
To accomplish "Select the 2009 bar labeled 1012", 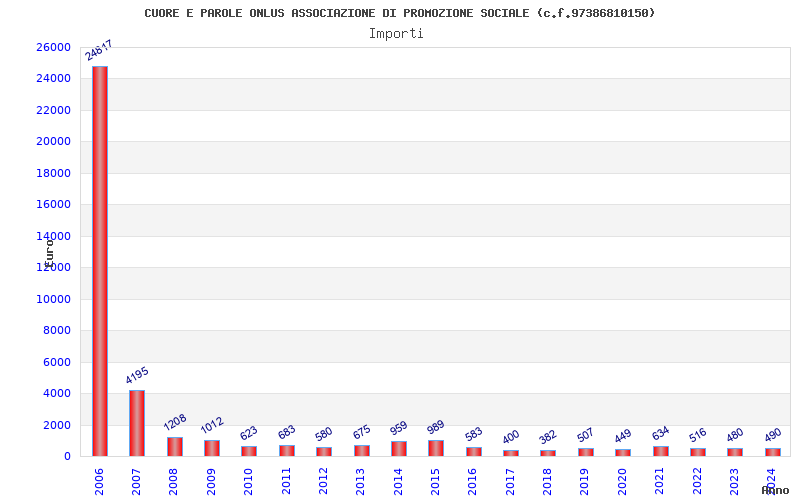I will 212,448.
